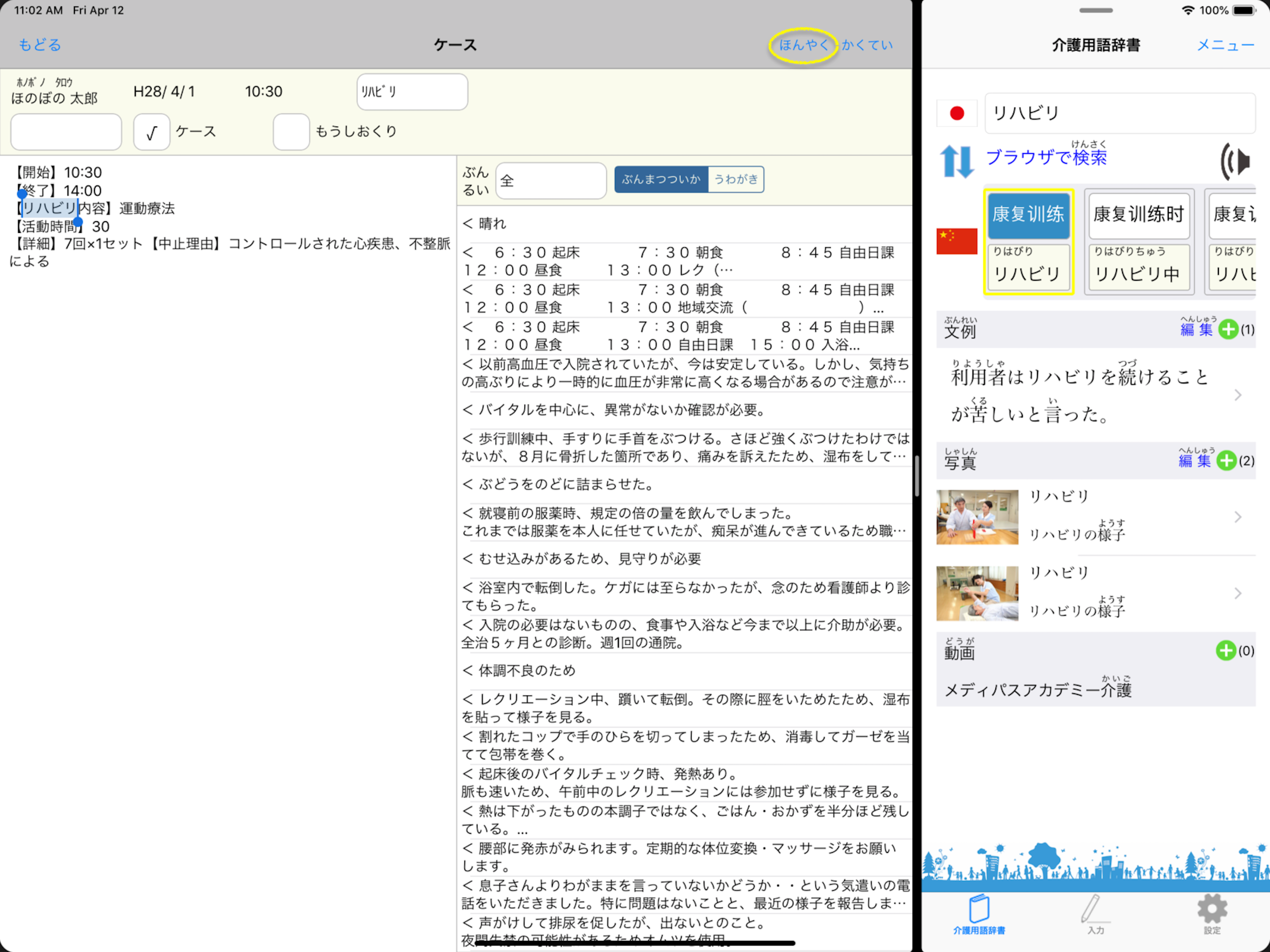Select the Japanese flag icon
Viewport: 1270px width, 952px height.
click(957, 113)
